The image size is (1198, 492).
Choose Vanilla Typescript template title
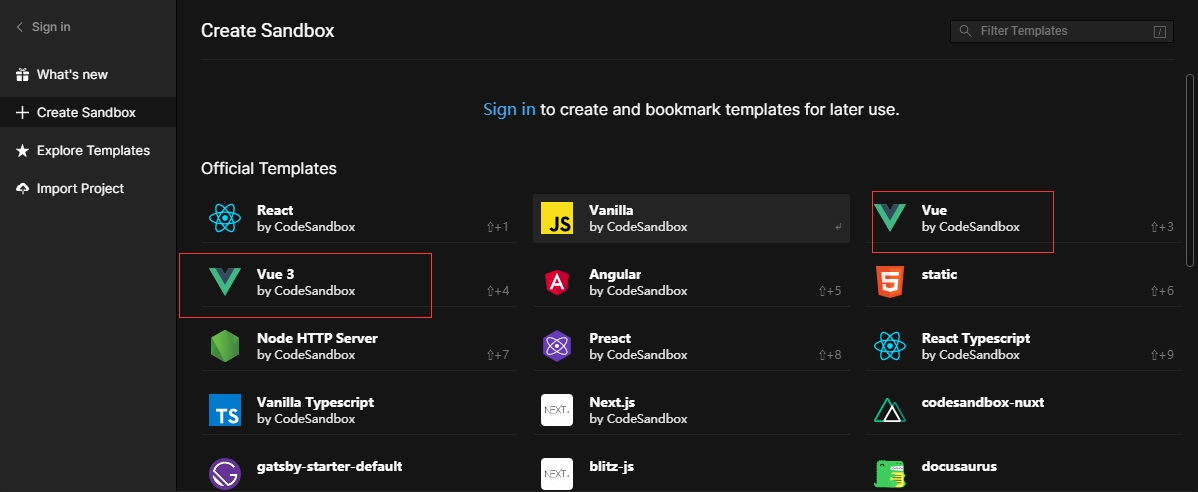coord(316,402)
